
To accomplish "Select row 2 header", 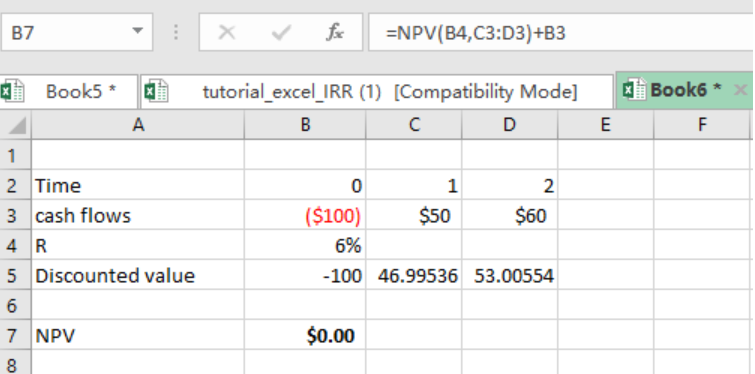I will (15, 185).
